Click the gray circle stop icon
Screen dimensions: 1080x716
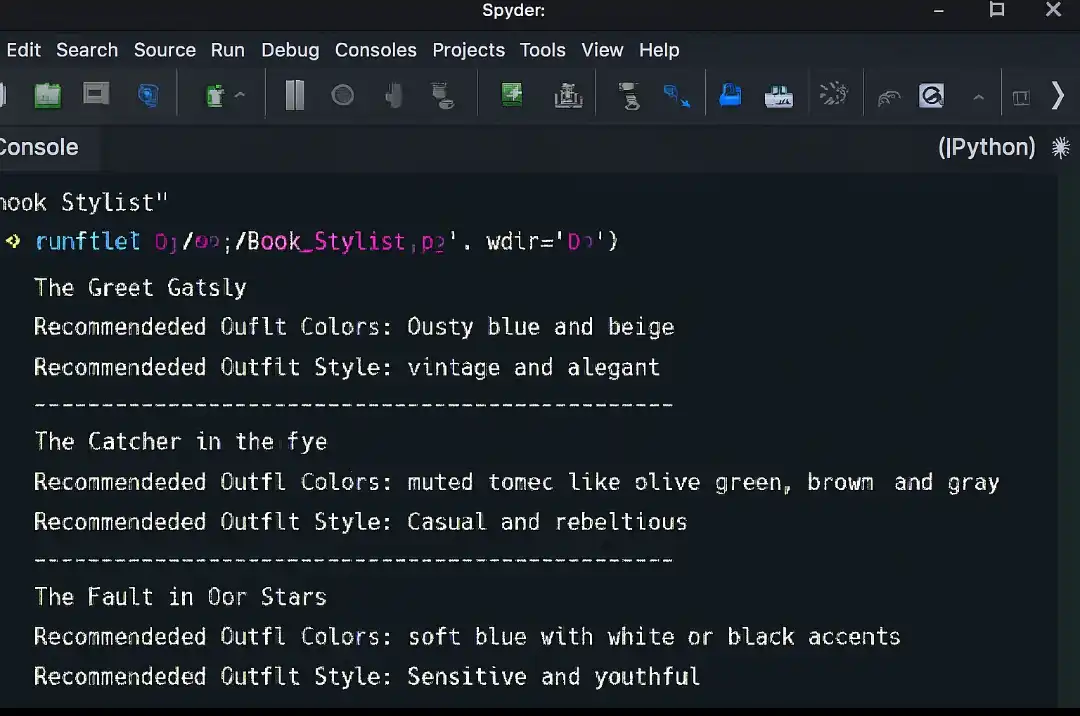(x=343, y=96)
